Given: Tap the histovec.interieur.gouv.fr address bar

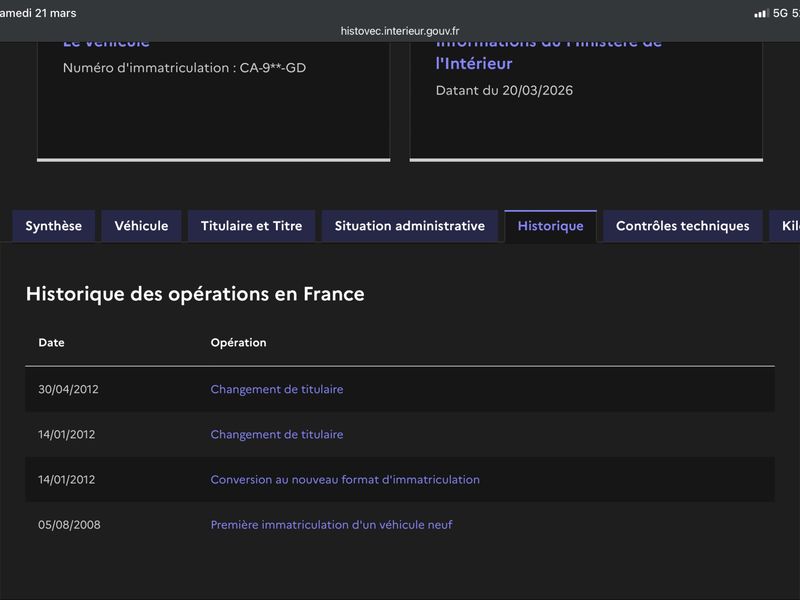Looking at the screenshot, I should [400, 31].
